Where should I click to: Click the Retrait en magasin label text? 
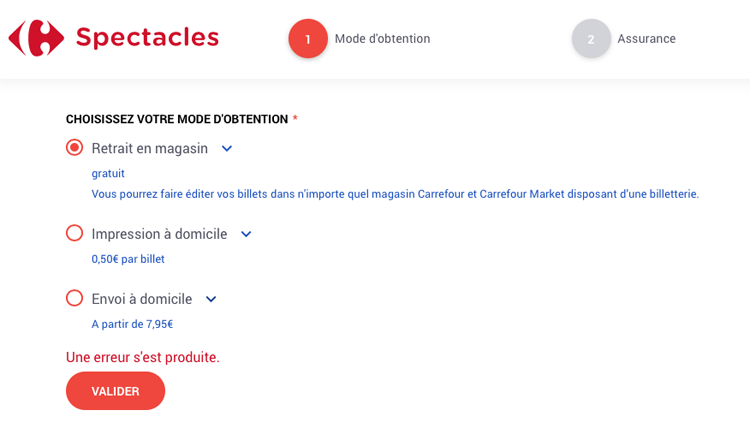coord(150,148)
